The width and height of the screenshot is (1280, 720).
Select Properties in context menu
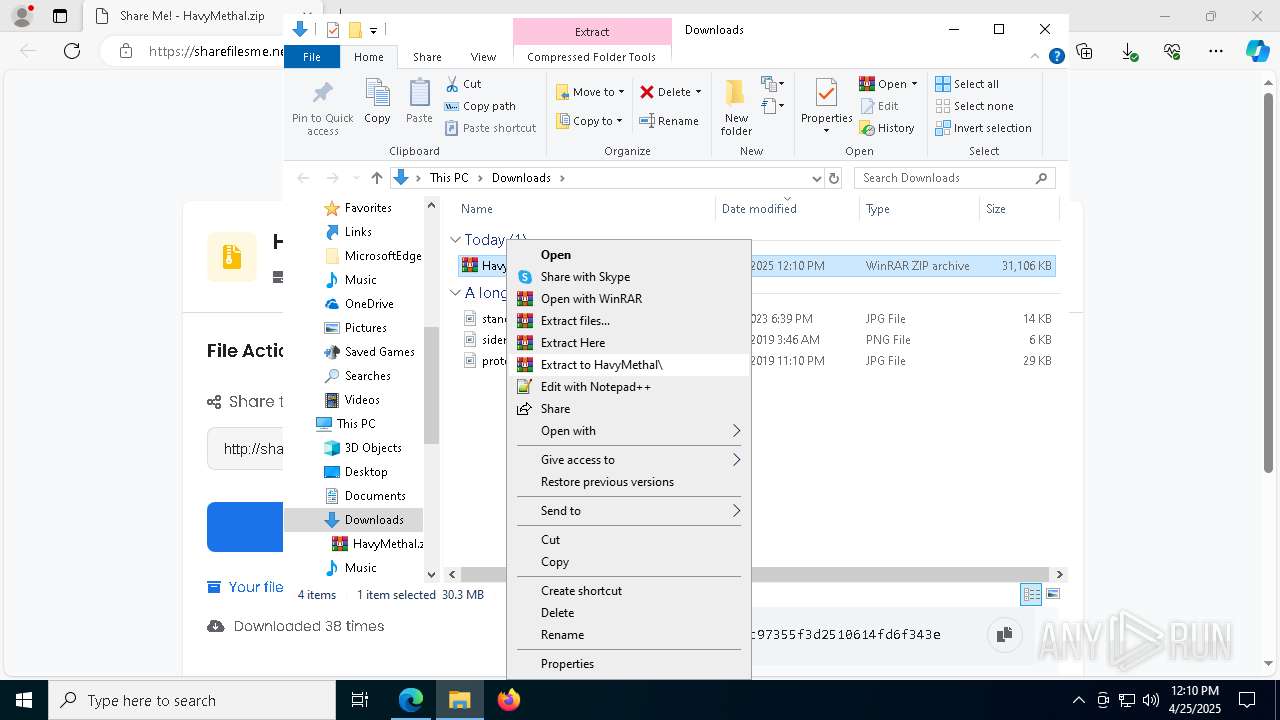click(629, 664)
